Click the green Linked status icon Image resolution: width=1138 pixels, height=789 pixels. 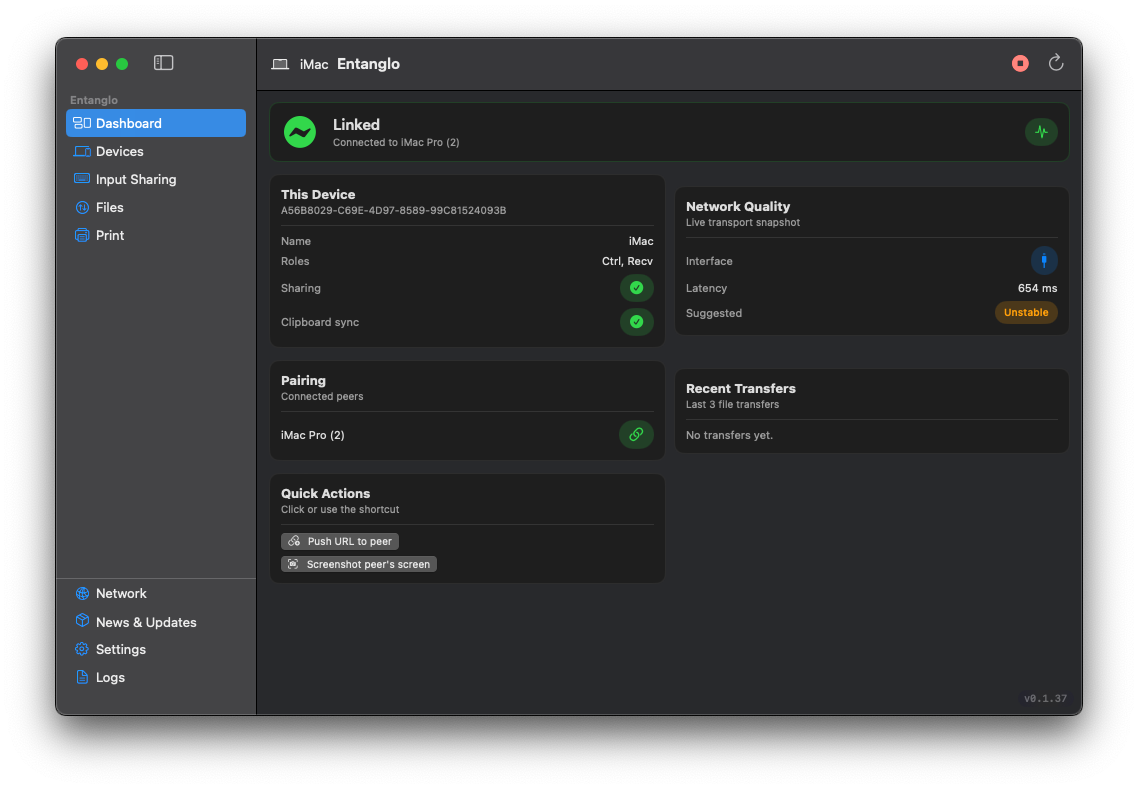coord(300,132)
